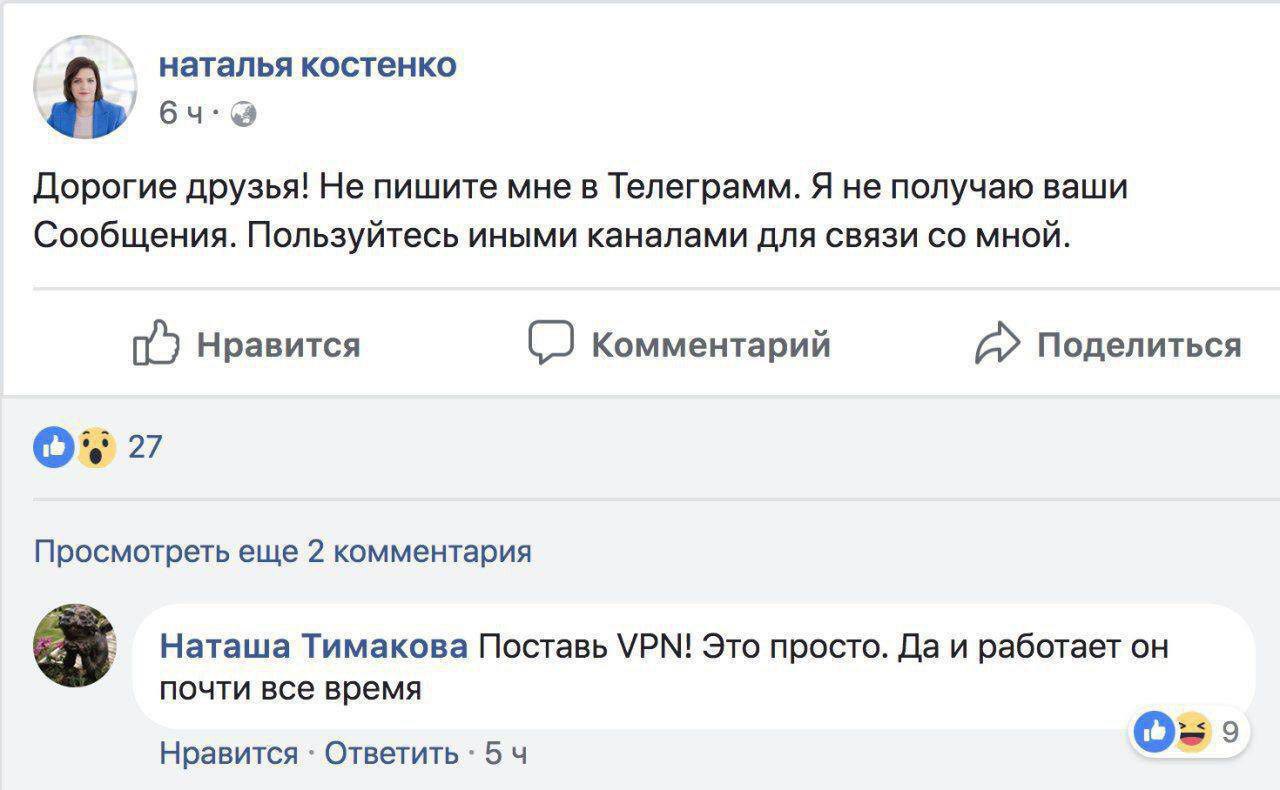The image size is (1280, 790).
Task: Show the 27 reactions count list
Action: point(145,447)
